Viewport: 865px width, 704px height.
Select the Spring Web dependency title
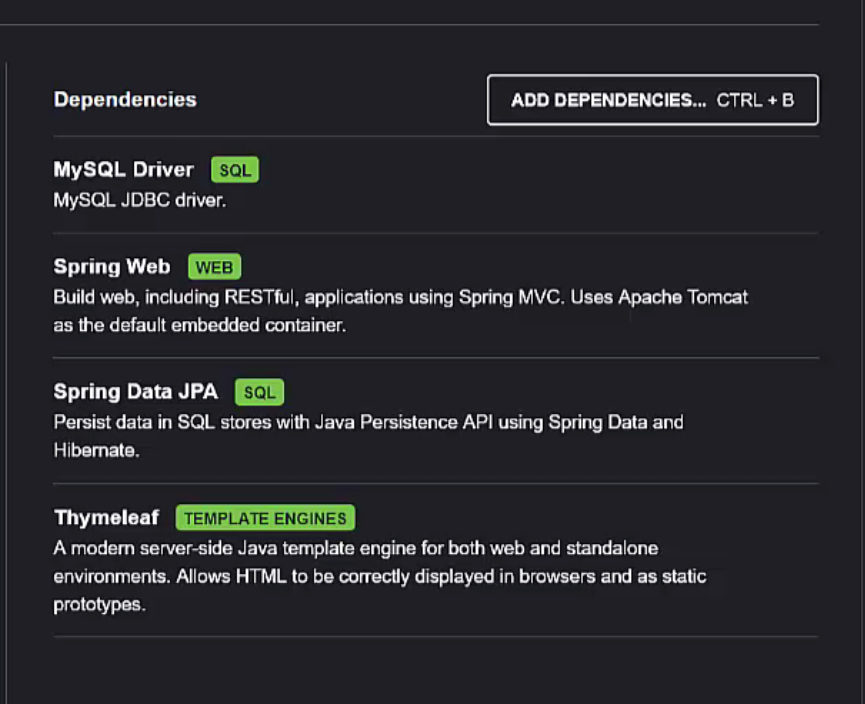tap(112, 267)
